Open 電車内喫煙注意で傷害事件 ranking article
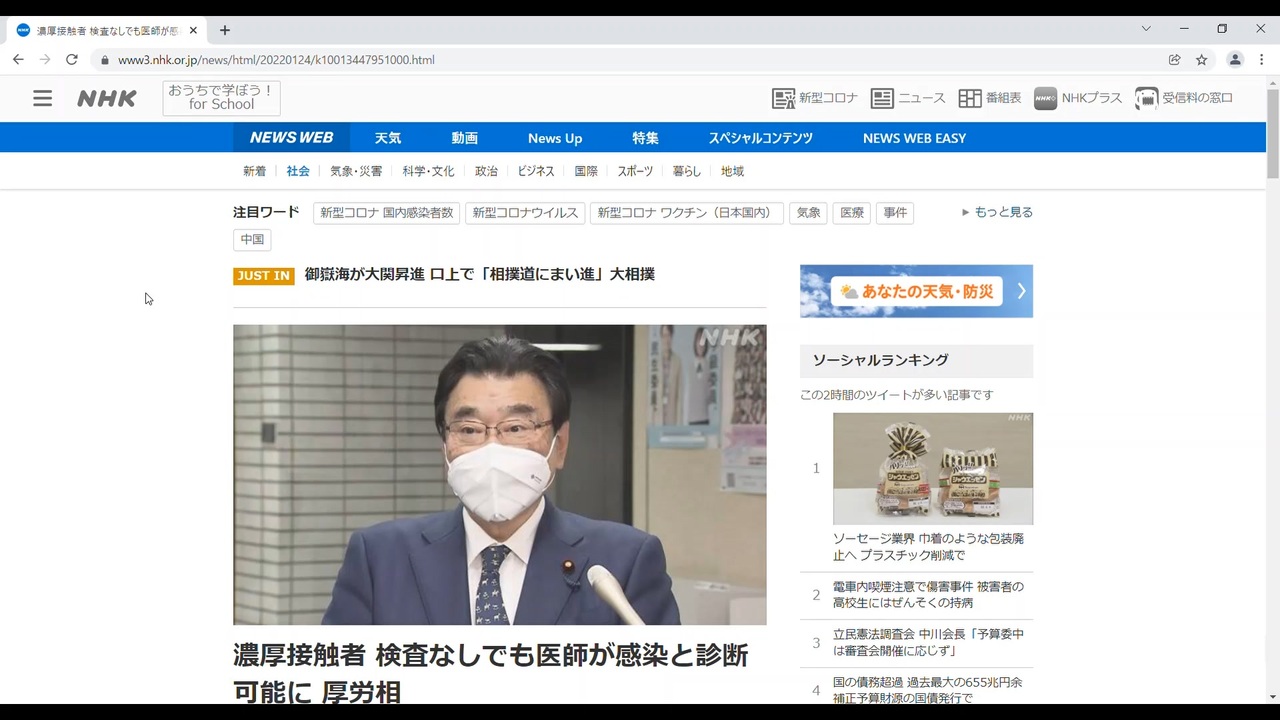Image resolution: width=1280 pixels, height=720 pixels. [x=928, y=595]
